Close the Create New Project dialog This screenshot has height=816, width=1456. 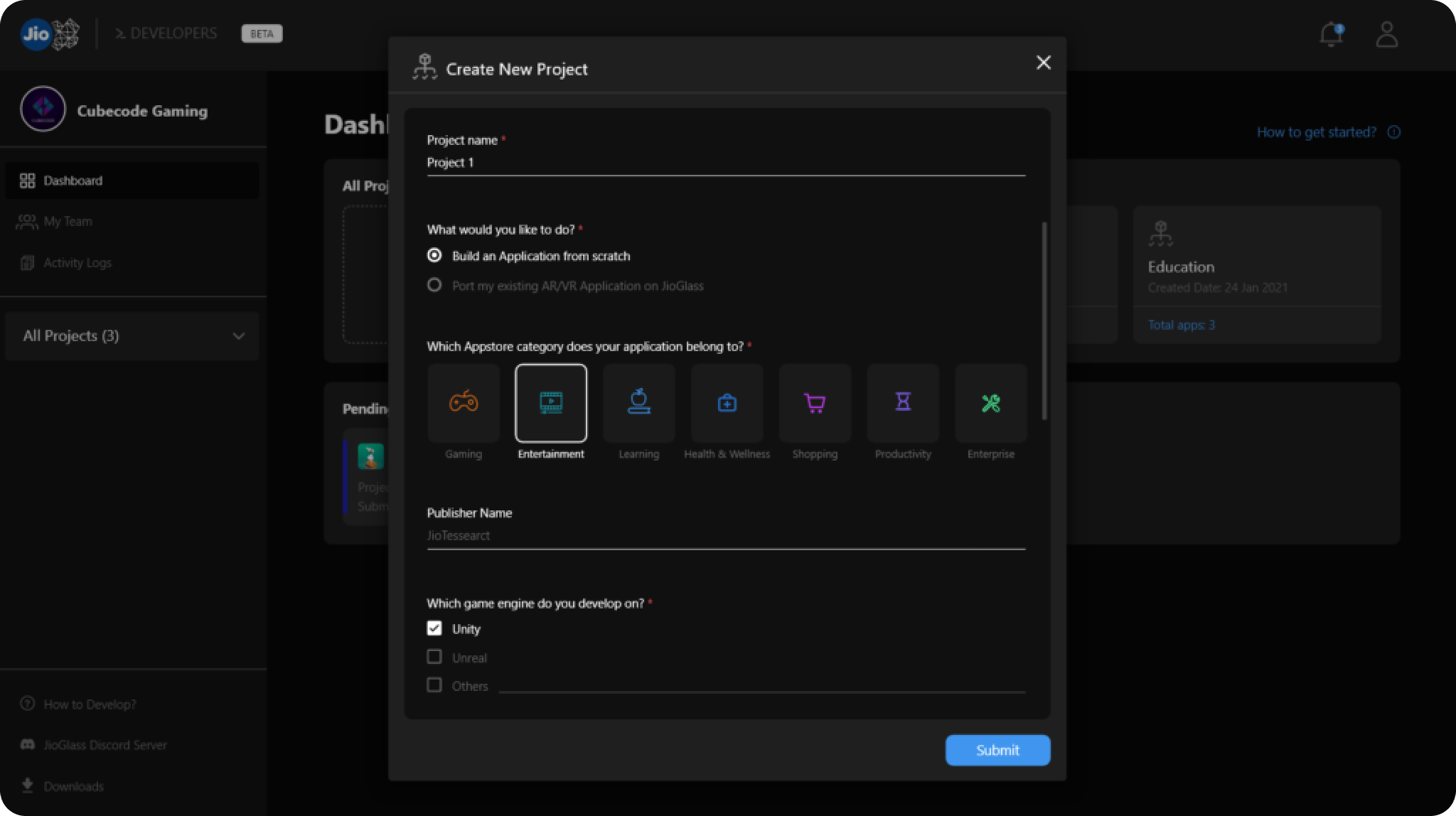pos(1044,63)
